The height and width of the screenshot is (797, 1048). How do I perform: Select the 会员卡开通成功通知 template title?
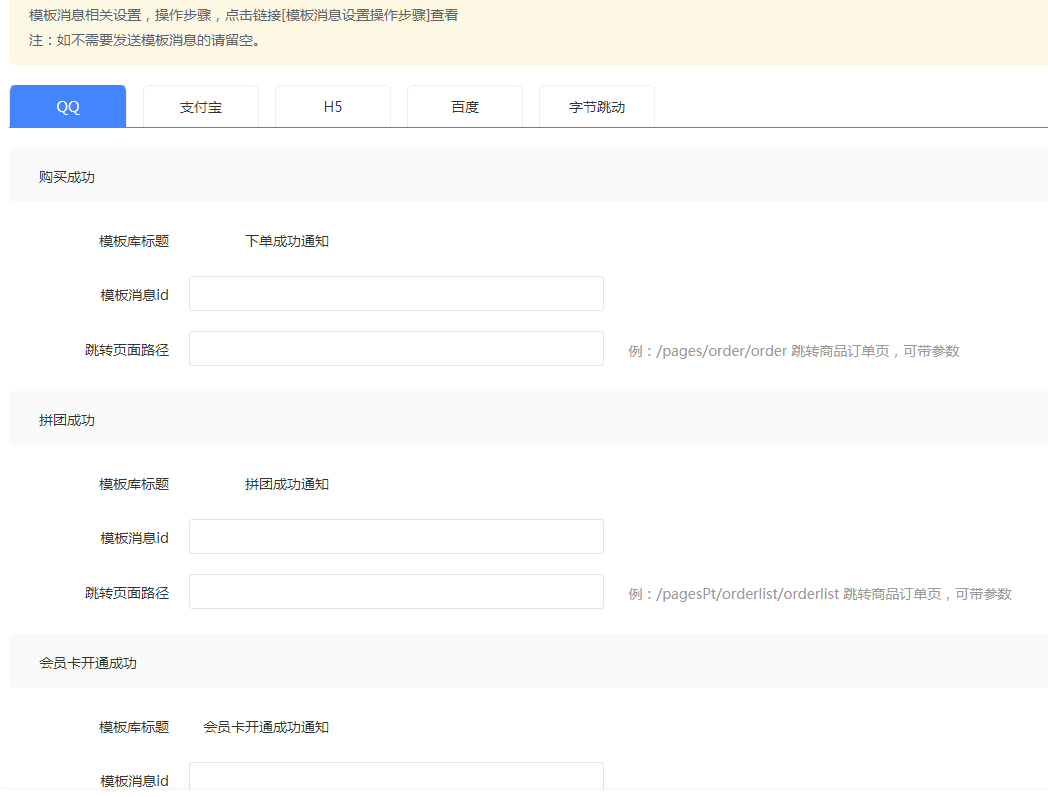tap(266, 727)
